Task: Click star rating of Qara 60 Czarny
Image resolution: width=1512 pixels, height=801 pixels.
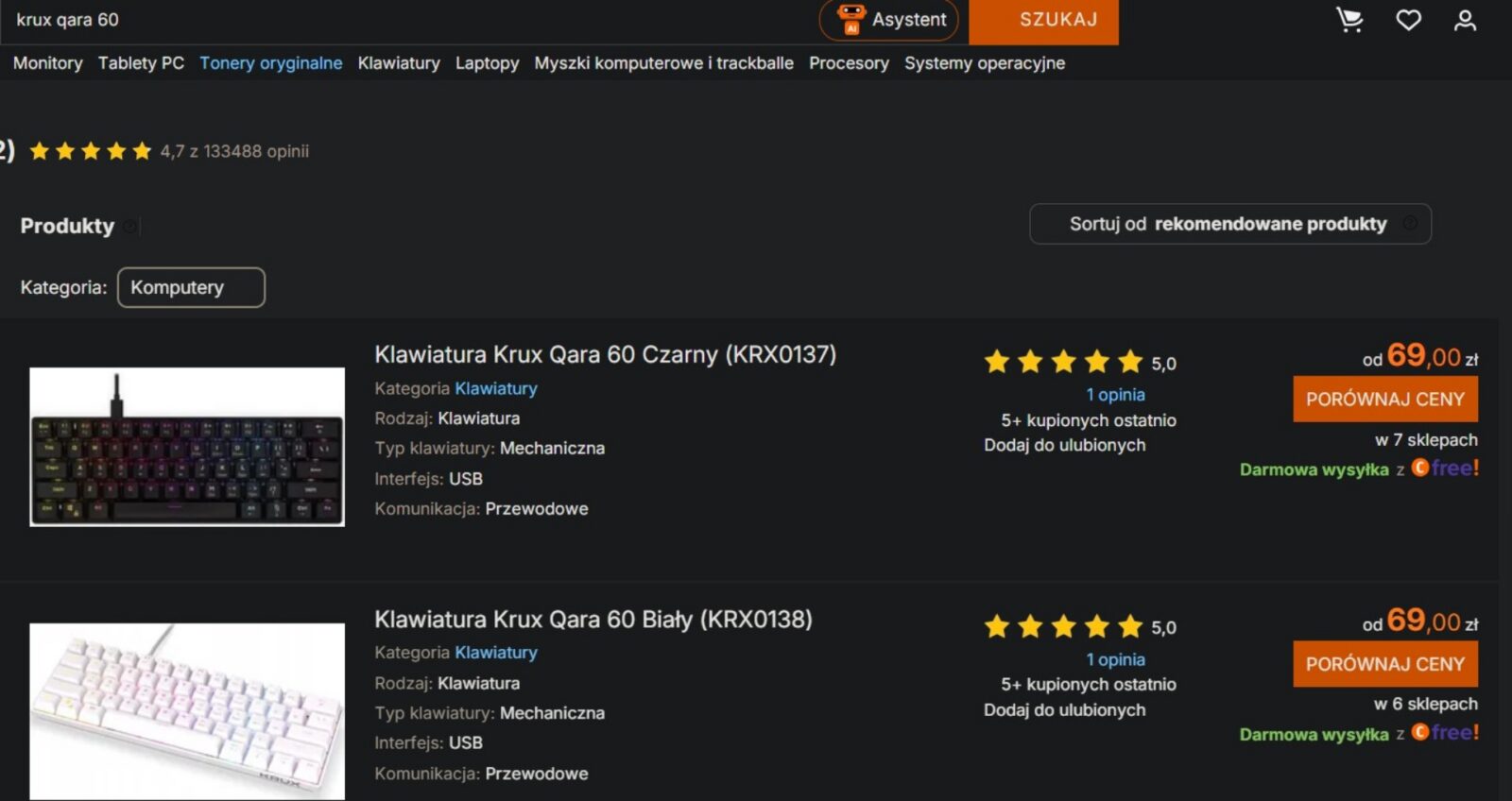Action: pyautogui.click(x=1063, y=362)
